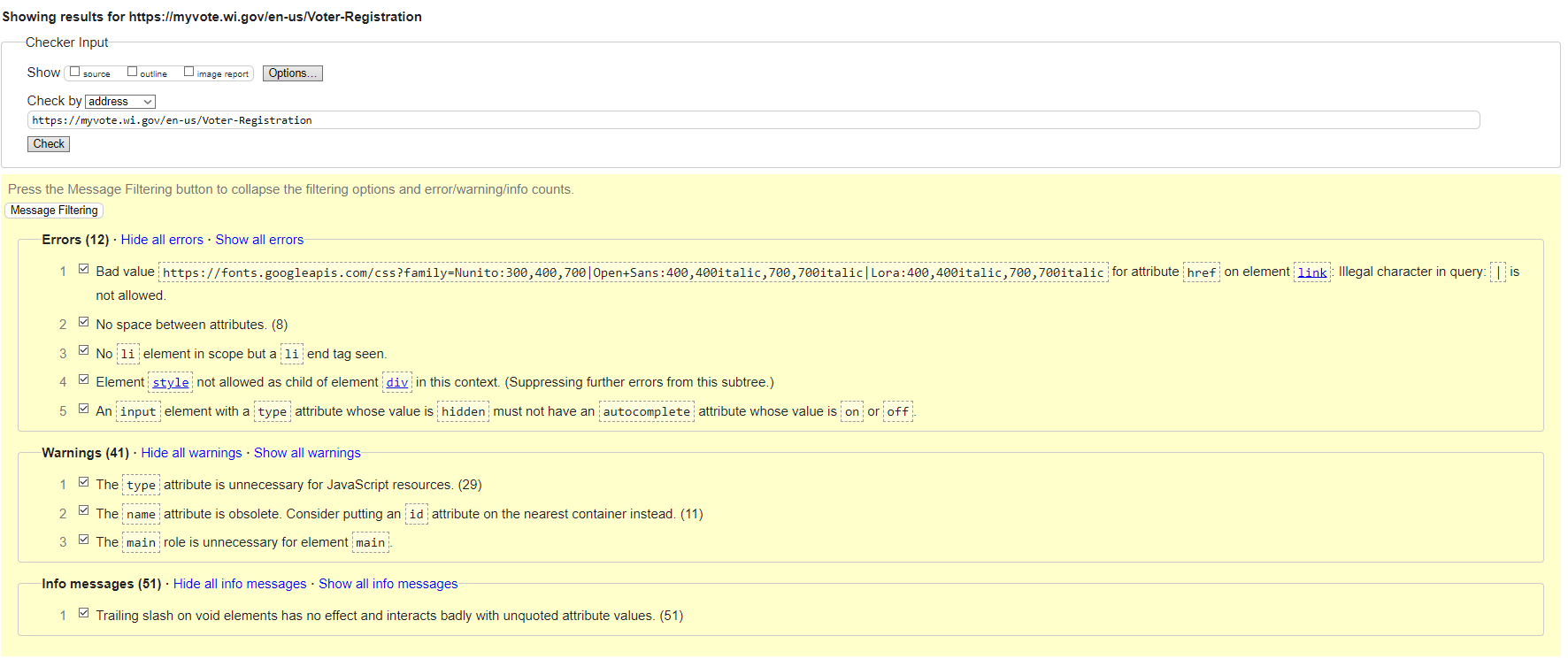1568x659 pixels.
Task: Collapse options with Message Filtering button
Action: tap(54, 211)
